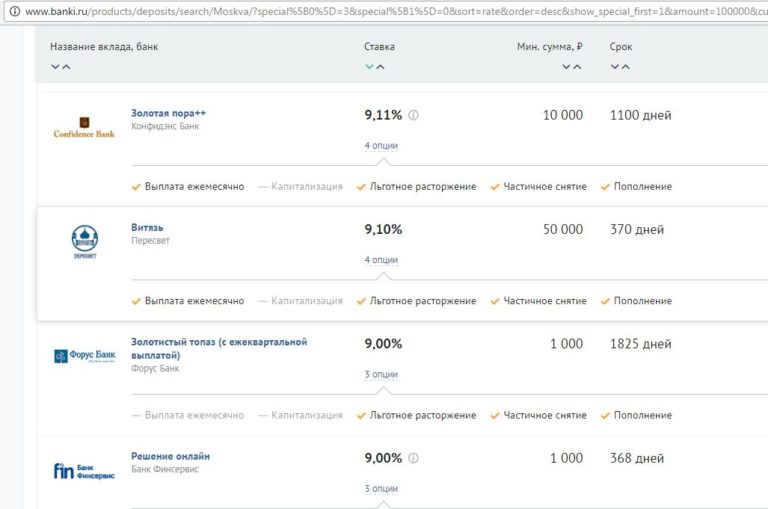Open info icon next to 9,11% rate
Screen dimensions: 768x509
pos(414,115)
